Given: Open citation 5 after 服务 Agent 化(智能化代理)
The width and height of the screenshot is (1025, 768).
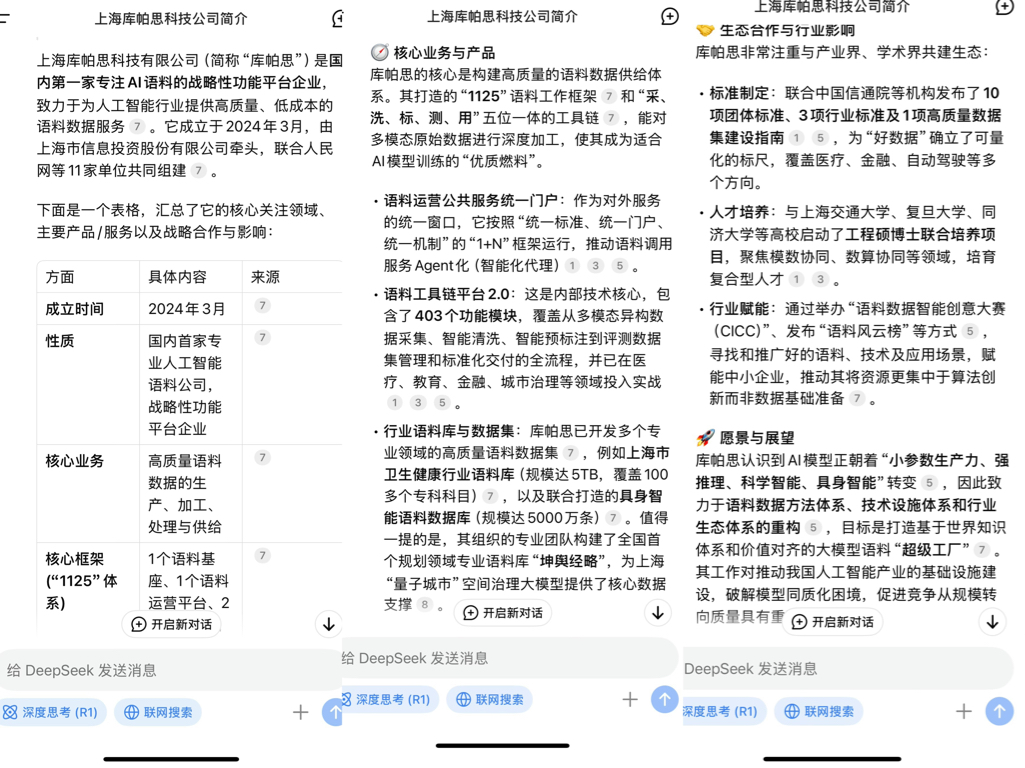Looking at the screenshot, I should coord(619,265).
